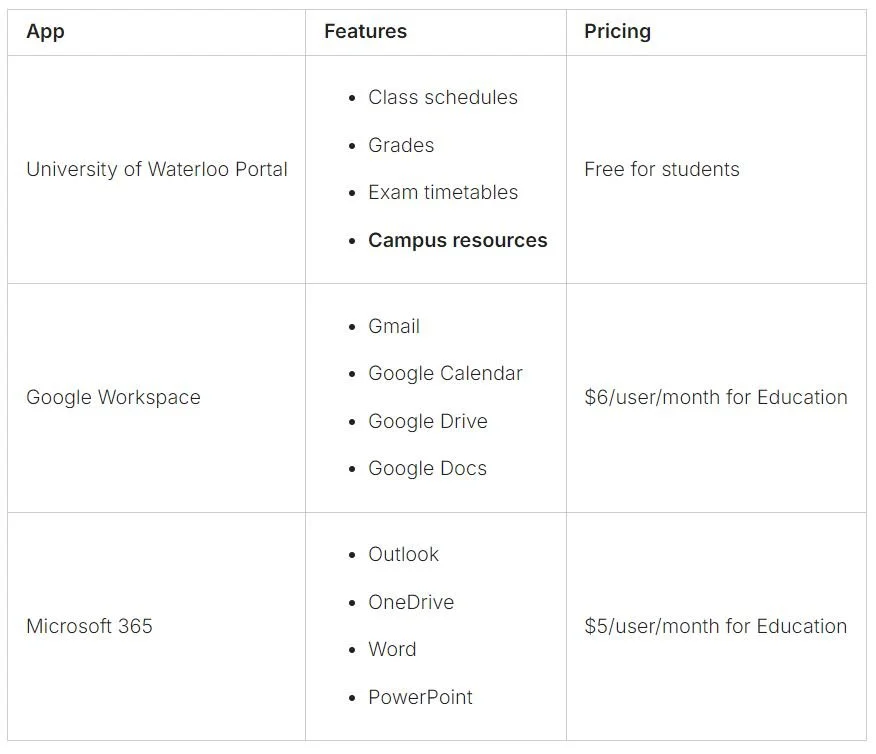Click the bold Campus resources text
Image resolution: width=876 pixels, height=754 pixels.
pyautogui.click(x=458, y=240)
